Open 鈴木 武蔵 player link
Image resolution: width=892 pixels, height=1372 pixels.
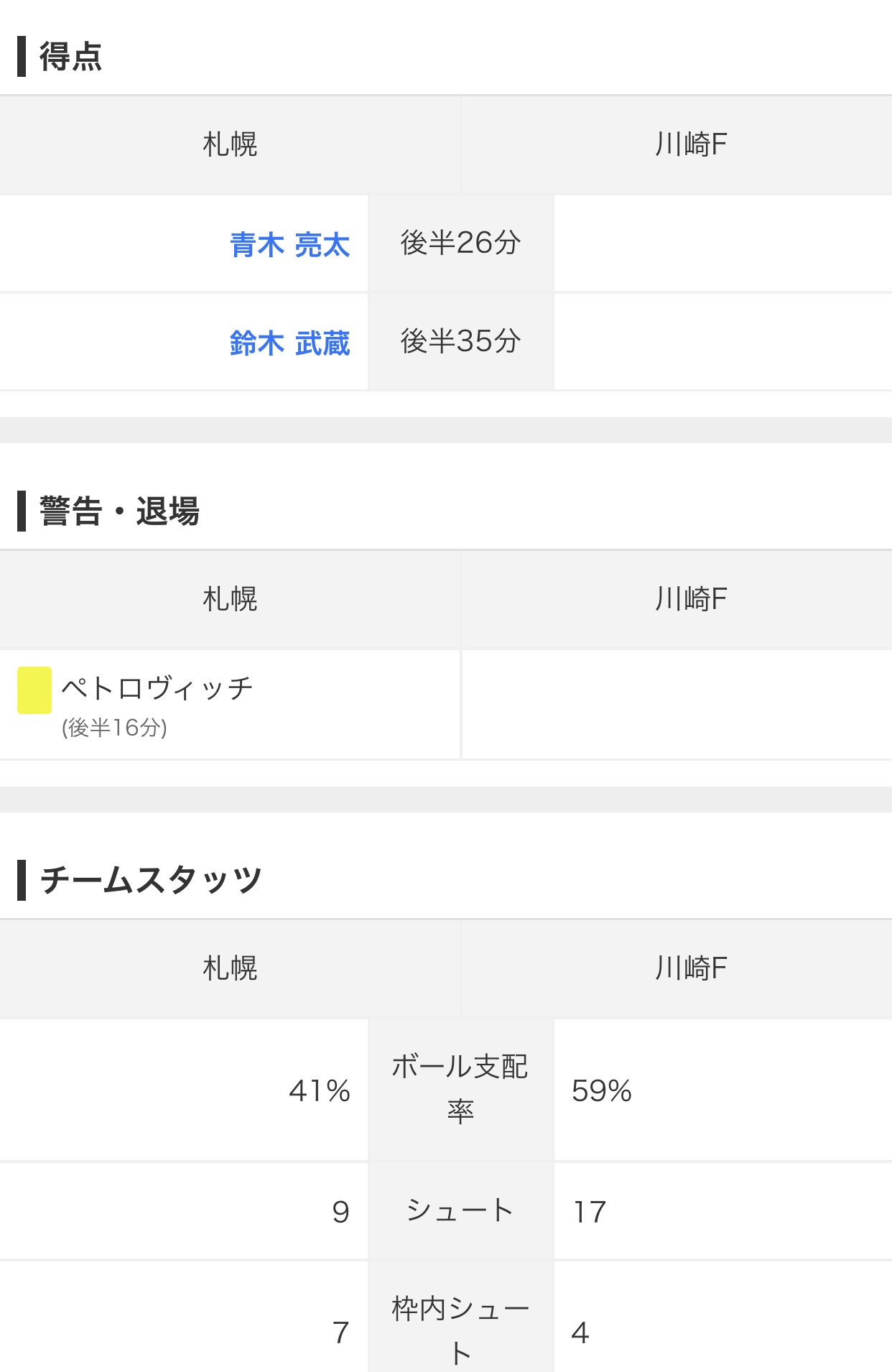pos(289,343)
